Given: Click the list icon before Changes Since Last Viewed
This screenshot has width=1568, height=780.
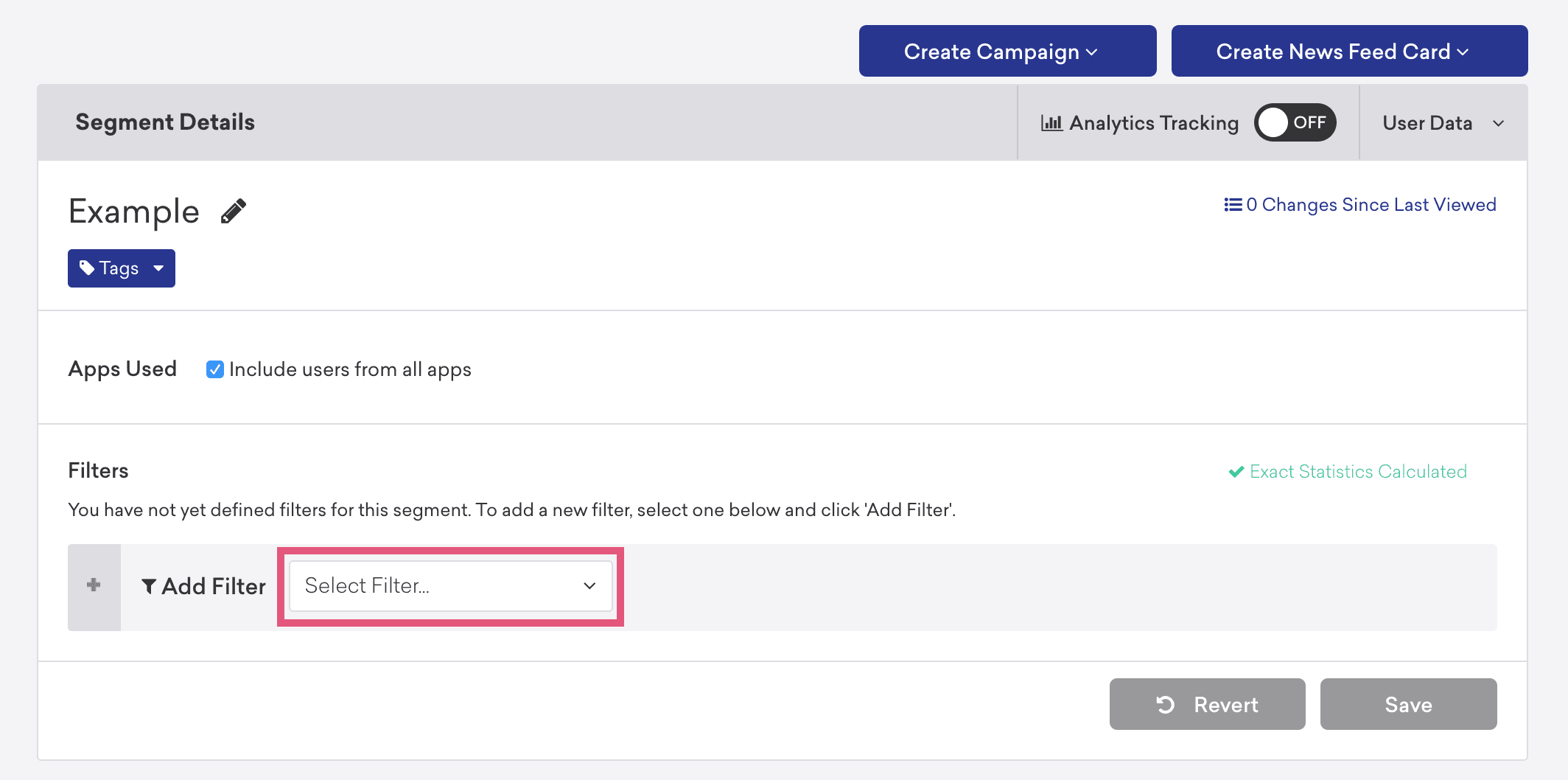Looking at the screenshot, I should [x=1233, y=205].
